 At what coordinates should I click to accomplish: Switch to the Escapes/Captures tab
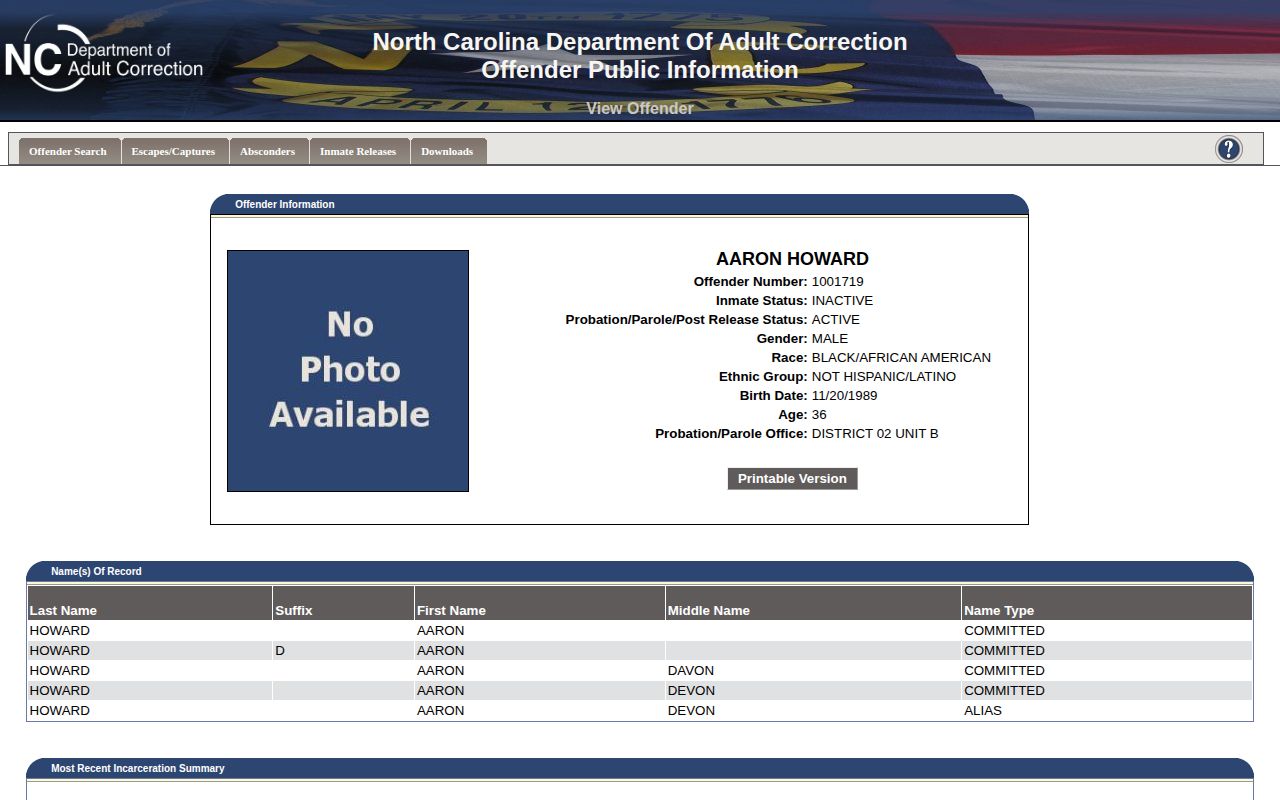pos(173,151)
